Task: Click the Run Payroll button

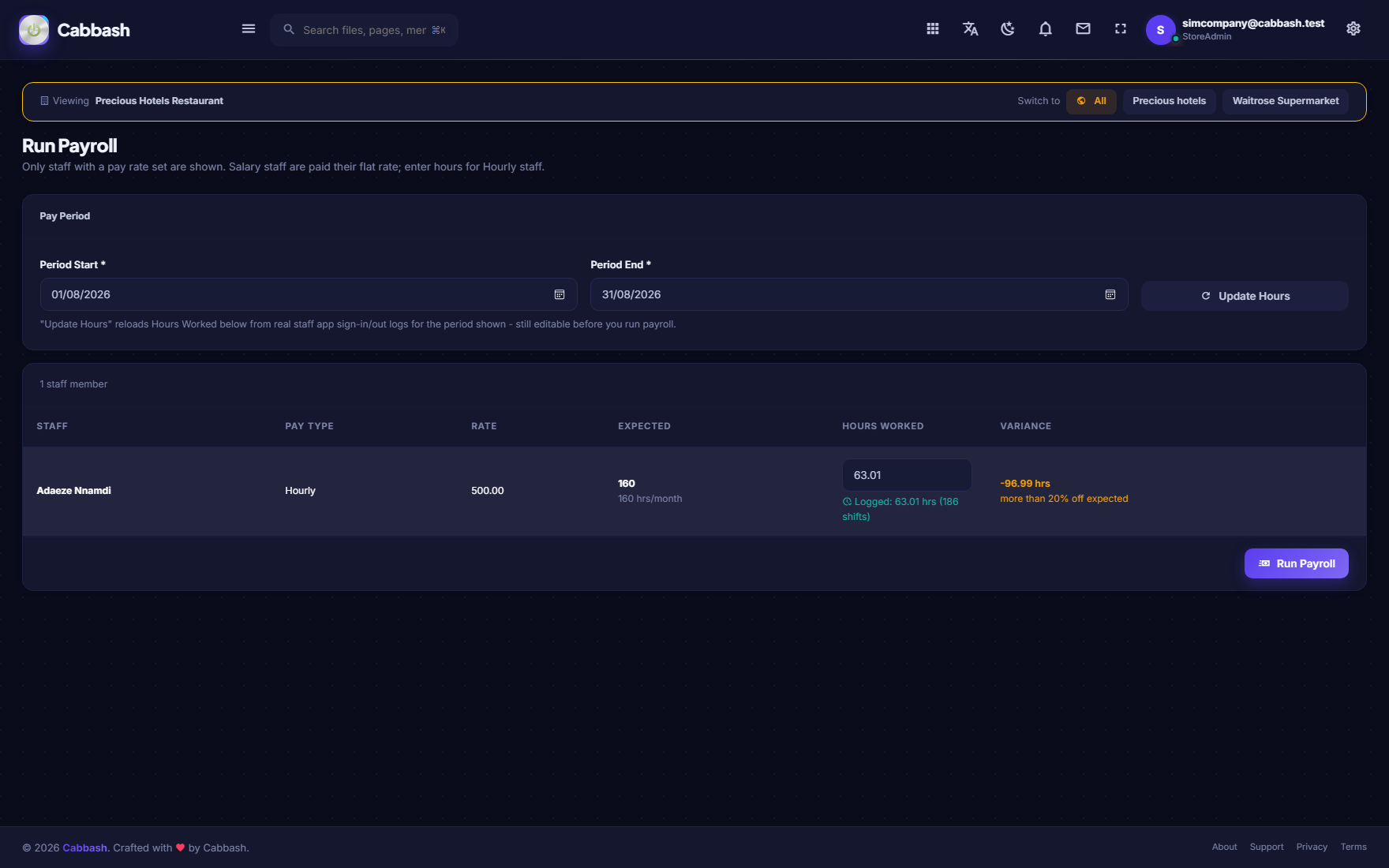Action: tap(1297, 563)
